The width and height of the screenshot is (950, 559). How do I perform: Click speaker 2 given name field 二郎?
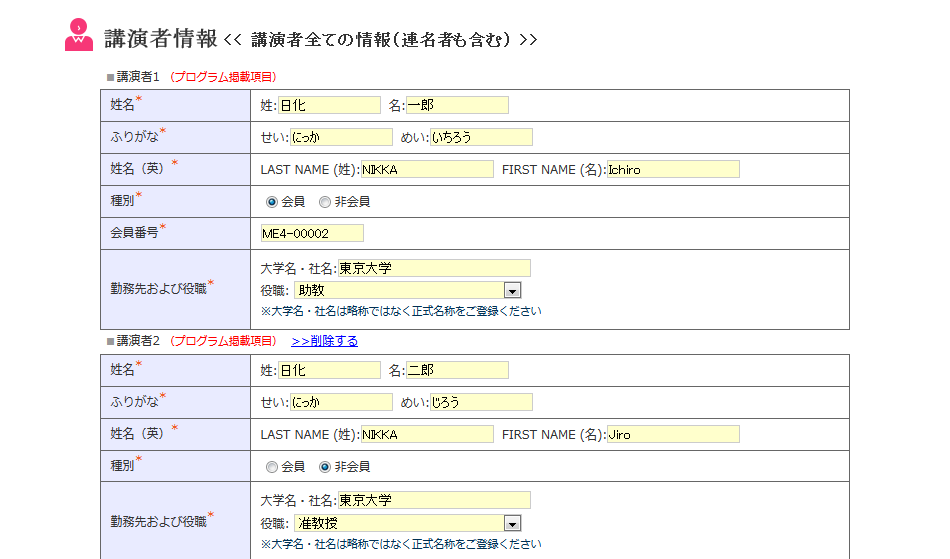[x=457, y=370]
